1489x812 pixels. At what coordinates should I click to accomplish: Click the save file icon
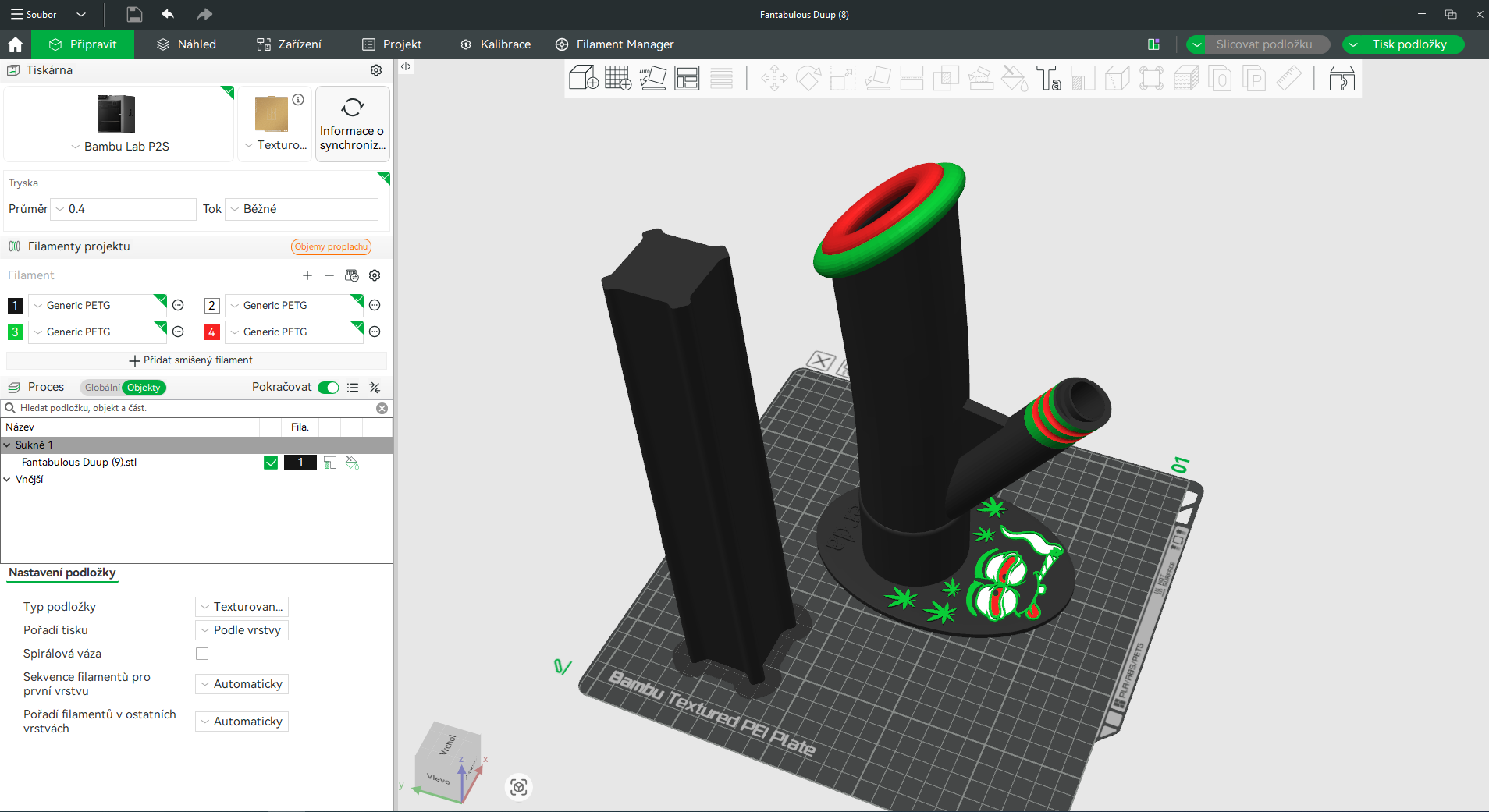(x=134, y=14)
